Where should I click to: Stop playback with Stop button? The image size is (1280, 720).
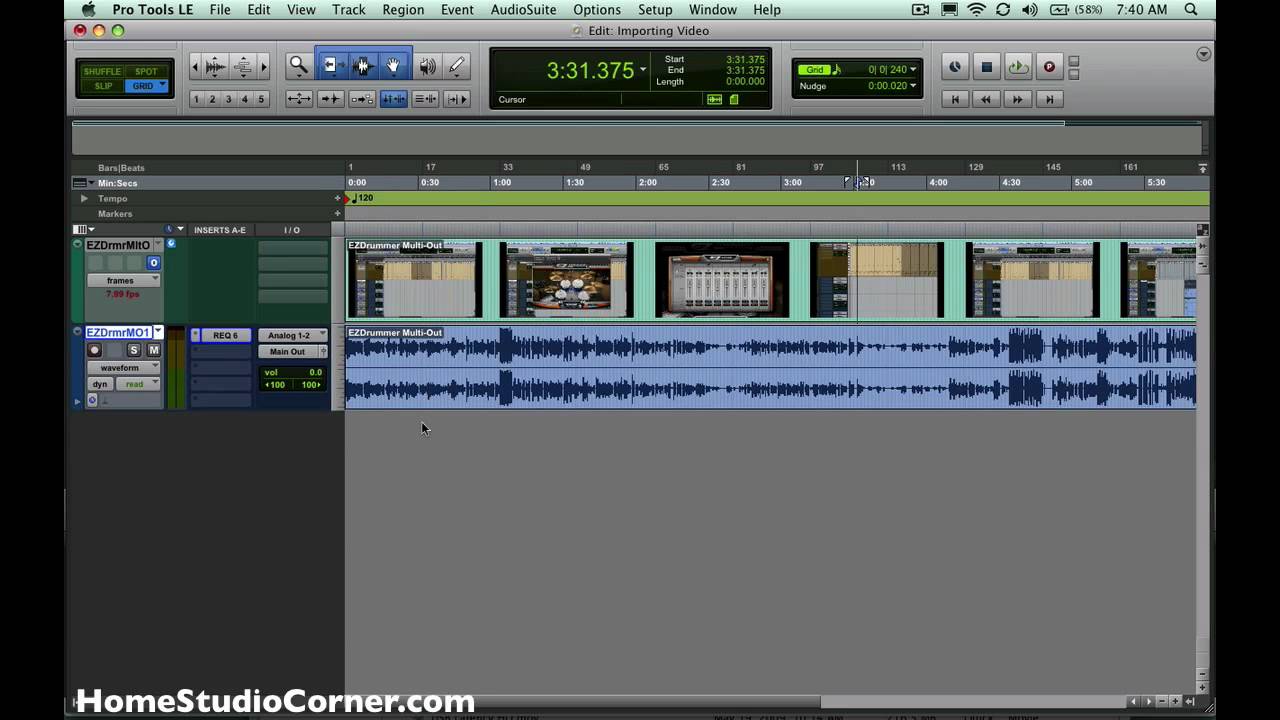tap(986, 67)
